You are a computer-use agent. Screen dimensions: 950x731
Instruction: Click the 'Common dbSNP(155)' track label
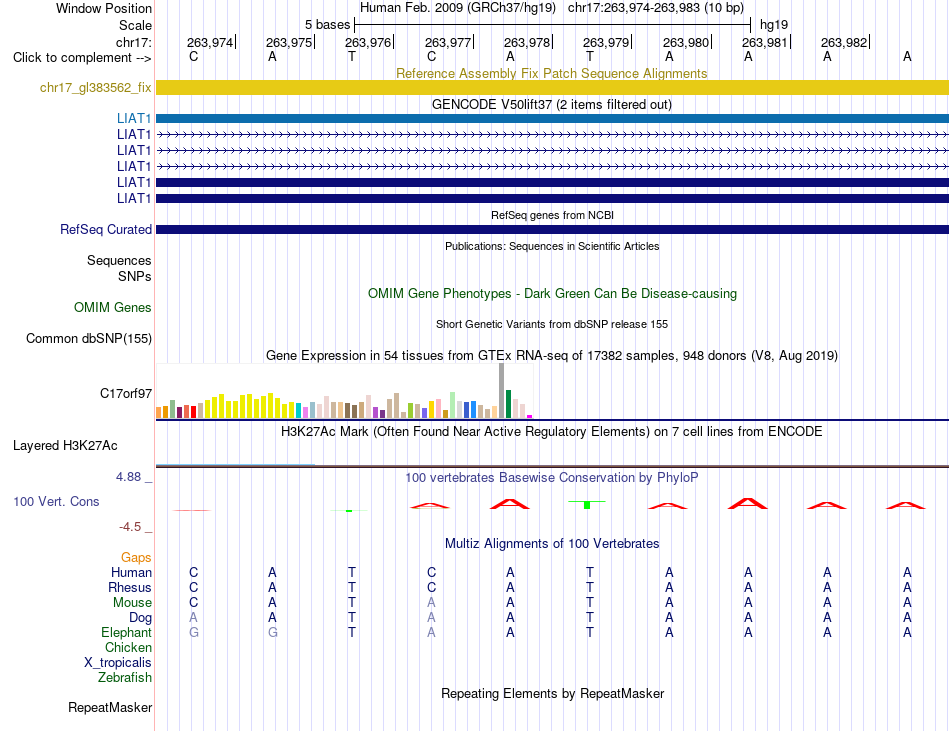(x=88, y=339)
